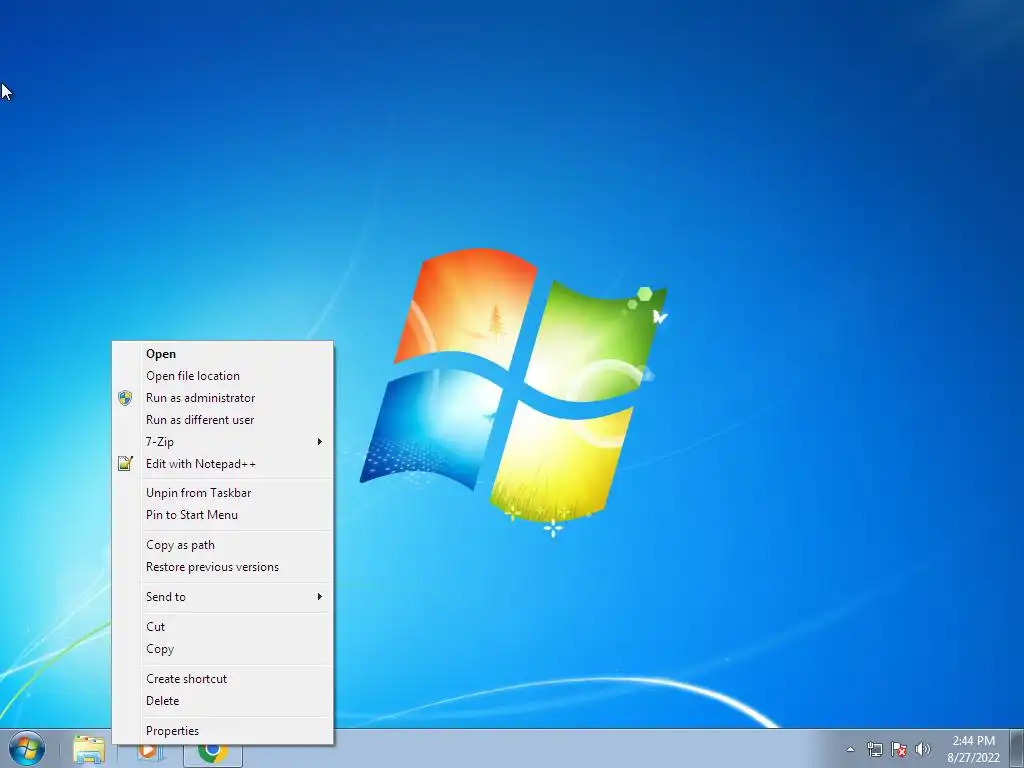Choose Restore previous versions
1024x768 pixels.
pos(223,567)
